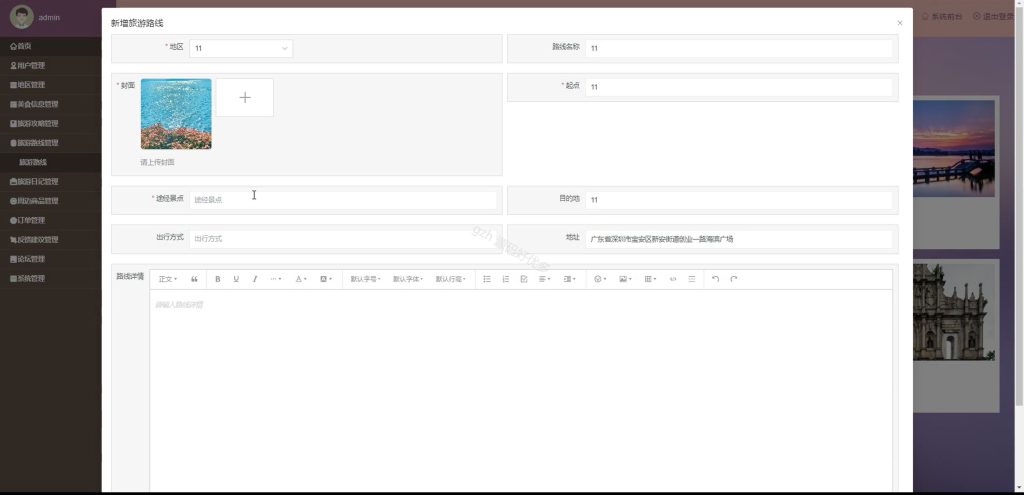The image size is (1024, 495).
Task: Open the 正文 heading style dropdown
Action: [x=168, y=279]
